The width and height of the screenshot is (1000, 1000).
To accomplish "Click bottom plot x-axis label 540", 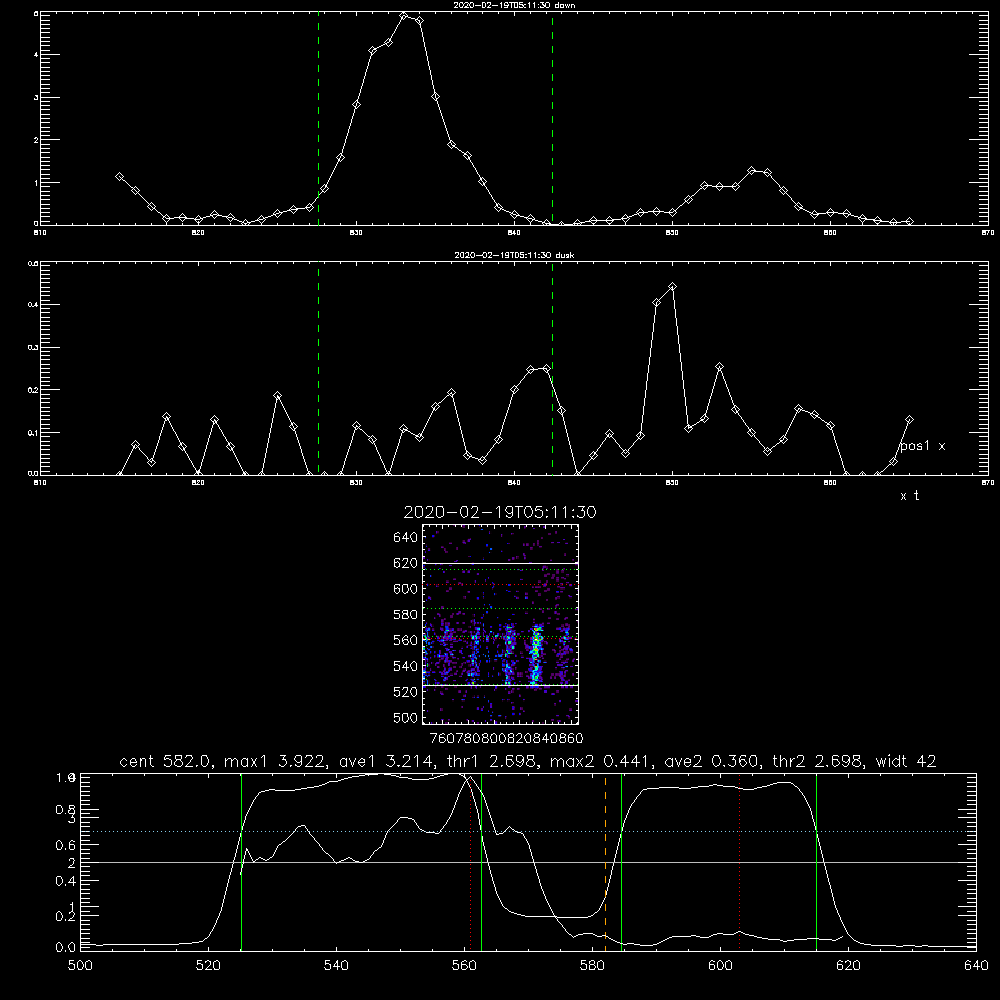I will [336, 966].
